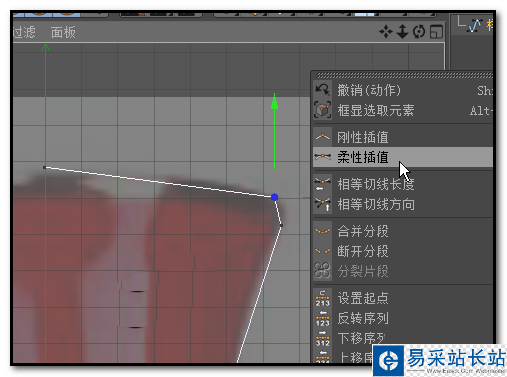Click the frame-selection cube icon
The image size is (507, 377).
322,110
